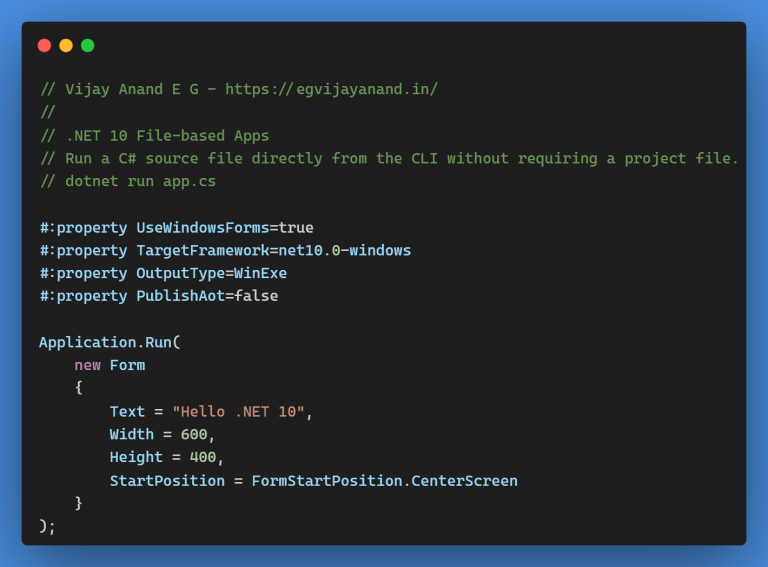Click the OutputType property name

(x=180, y=273)
